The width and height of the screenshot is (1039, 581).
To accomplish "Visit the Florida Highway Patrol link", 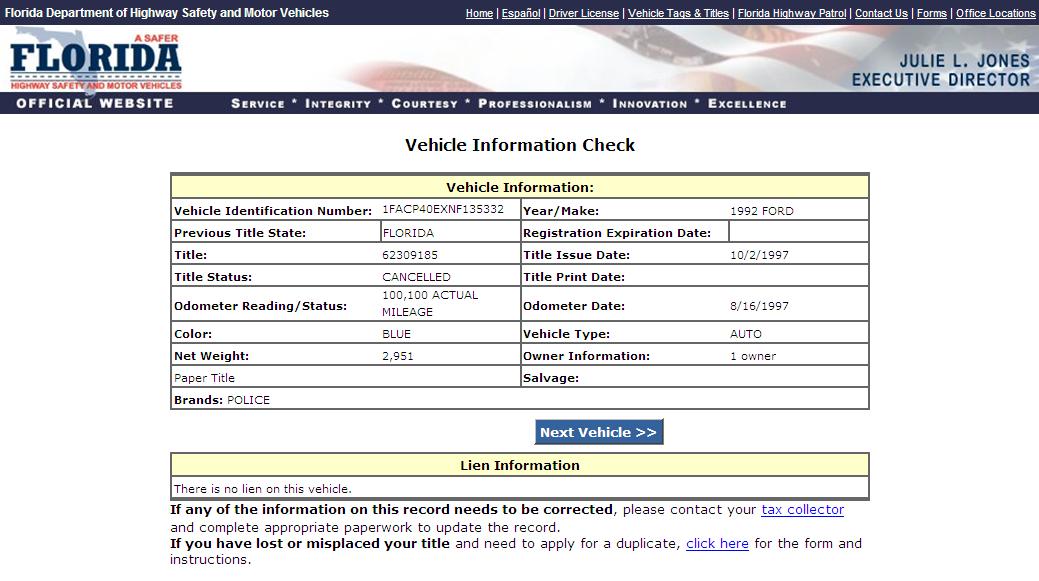I will coord(792,13).
